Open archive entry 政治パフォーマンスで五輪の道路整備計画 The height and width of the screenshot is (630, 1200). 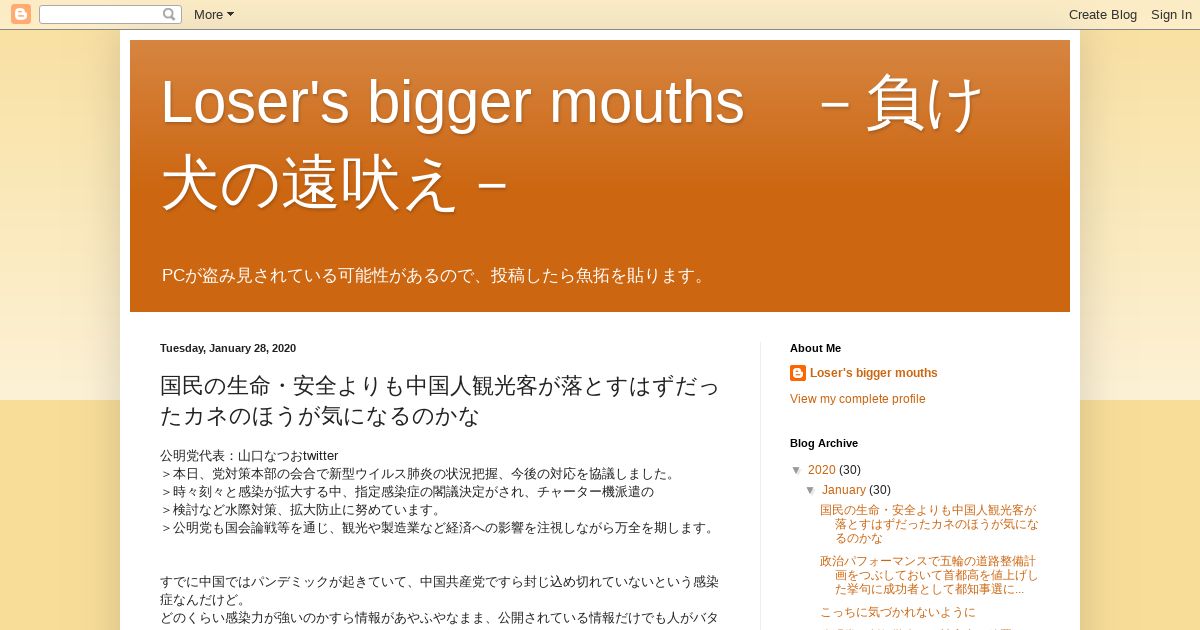click(x=929, y=575)
